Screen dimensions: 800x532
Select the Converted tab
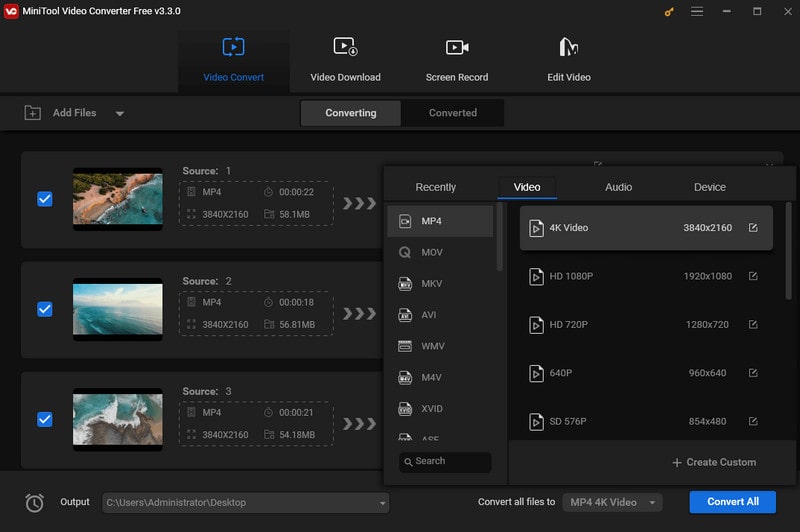point(453,113)
